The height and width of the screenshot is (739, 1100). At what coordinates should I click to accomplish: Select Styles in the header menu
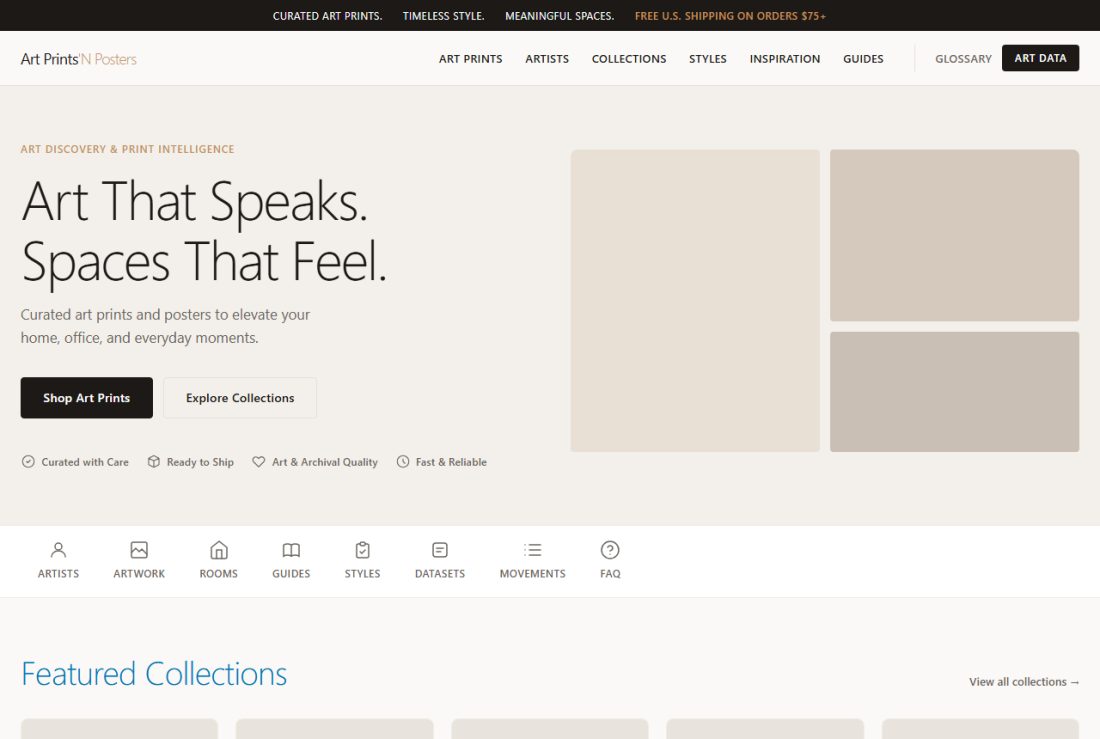708,59
